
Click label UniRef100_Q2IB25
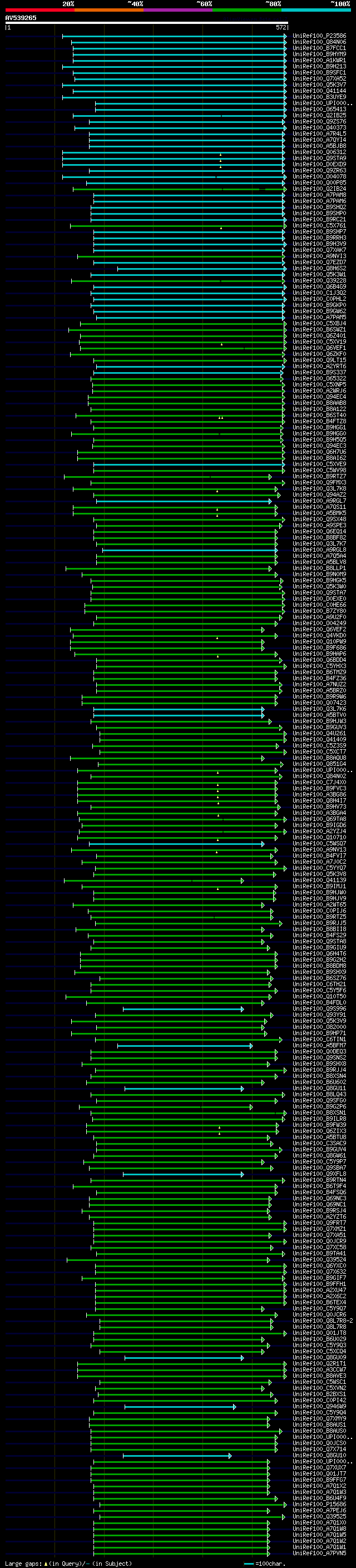pos(319,116)
